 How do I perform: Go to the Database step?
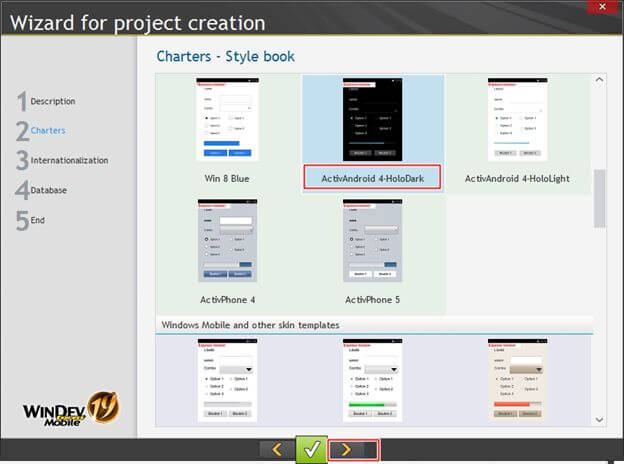click(41, 190)
